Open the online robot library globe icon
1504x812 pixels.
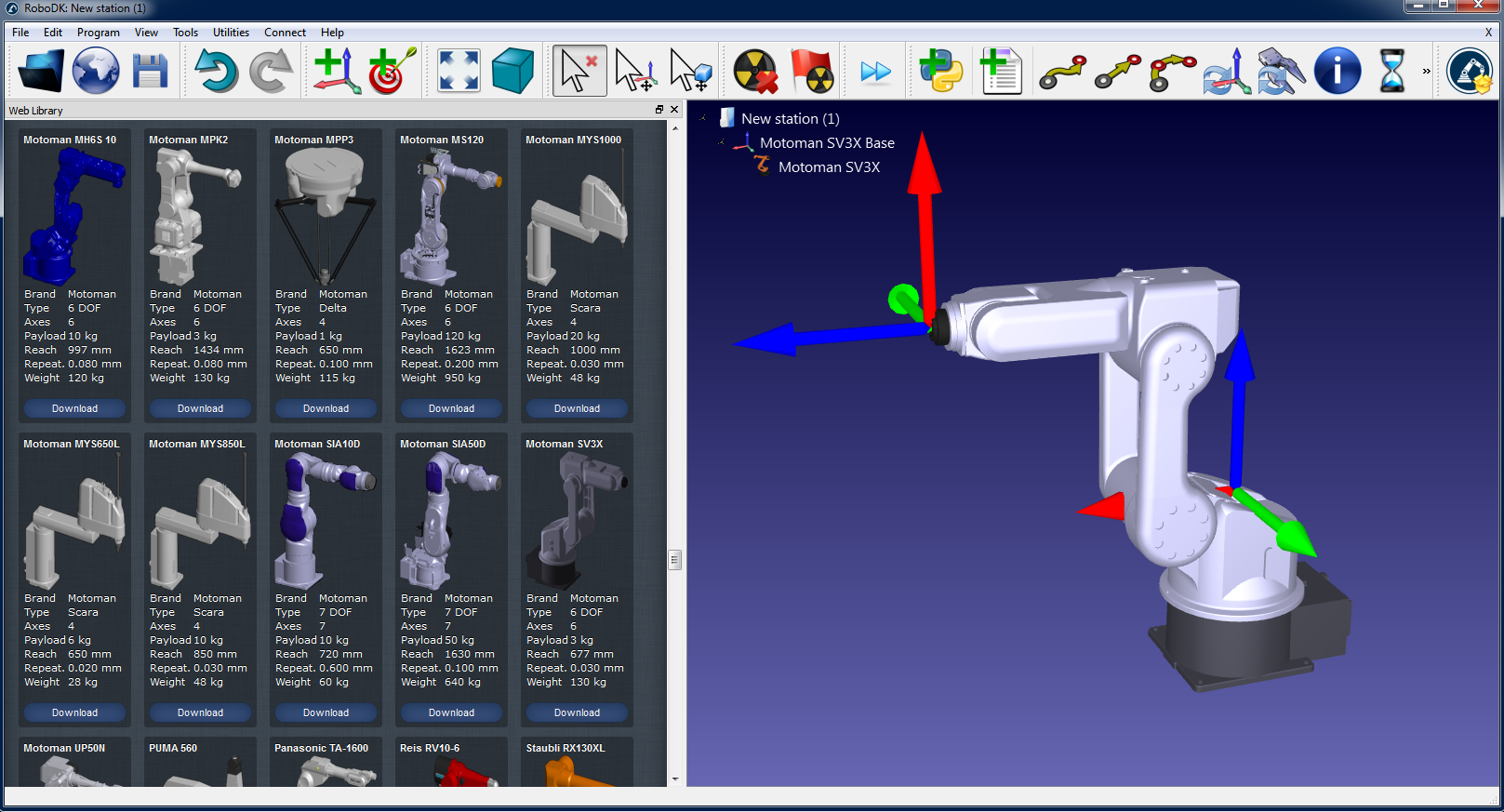tap(96, 71)
